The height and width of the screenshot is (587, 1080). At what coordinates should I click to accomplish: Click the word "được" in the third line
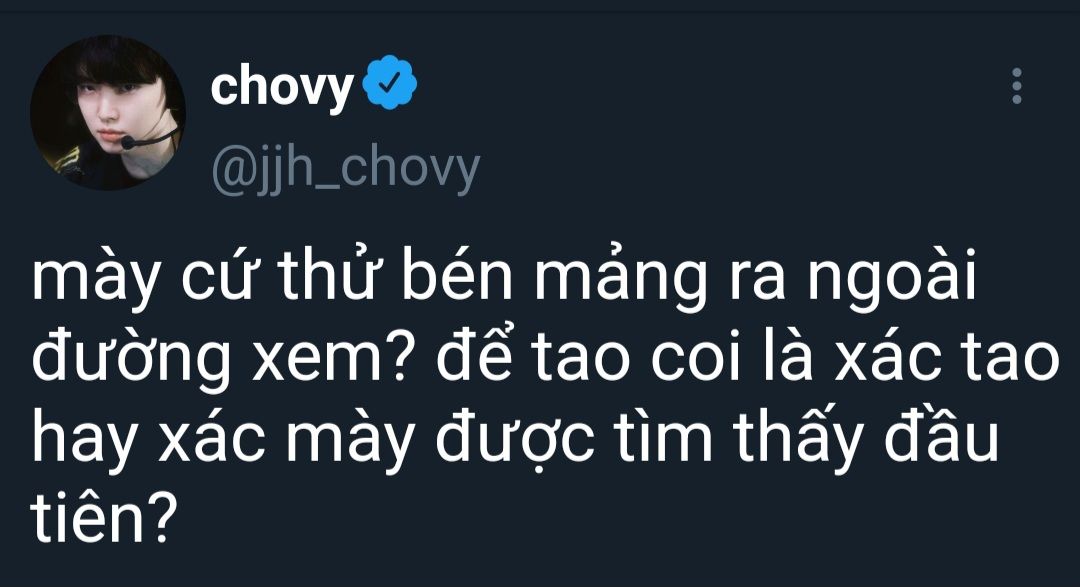[x=514, y=440]
